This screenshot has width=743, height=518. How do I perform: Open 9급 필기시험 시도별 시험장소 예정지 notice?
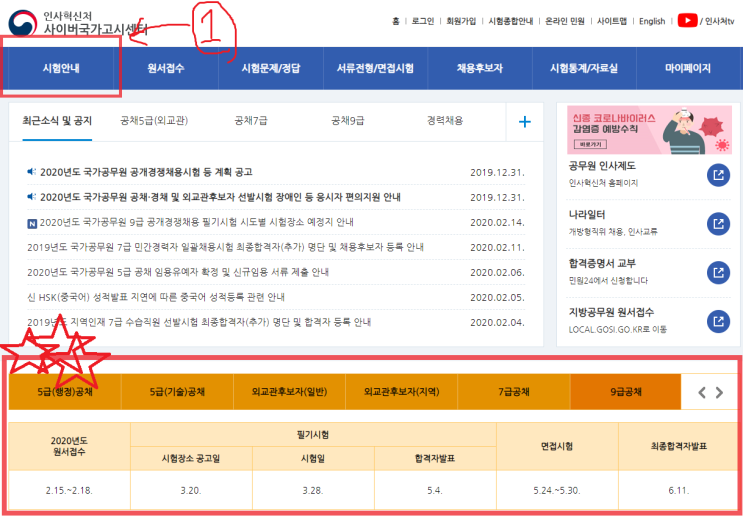click(197, 222)
